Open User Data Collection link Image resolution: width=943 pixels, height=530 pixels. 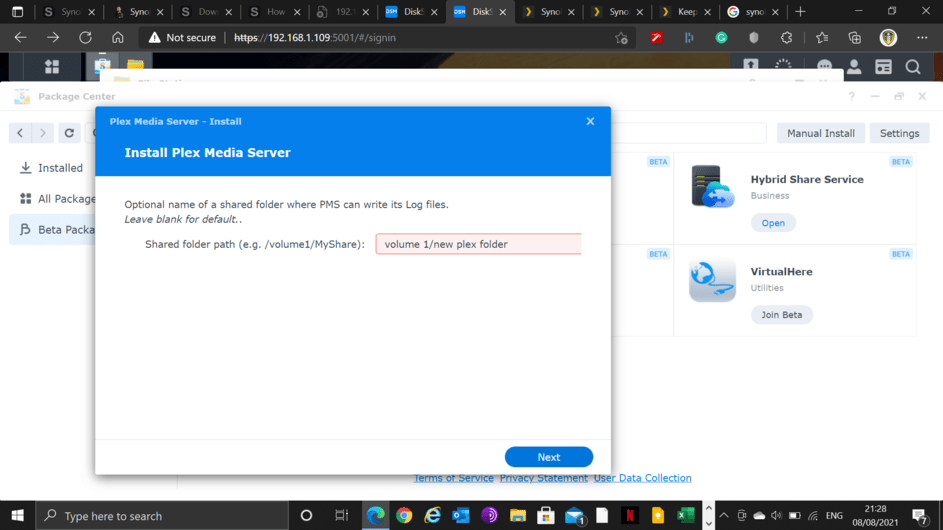point(642,478)
